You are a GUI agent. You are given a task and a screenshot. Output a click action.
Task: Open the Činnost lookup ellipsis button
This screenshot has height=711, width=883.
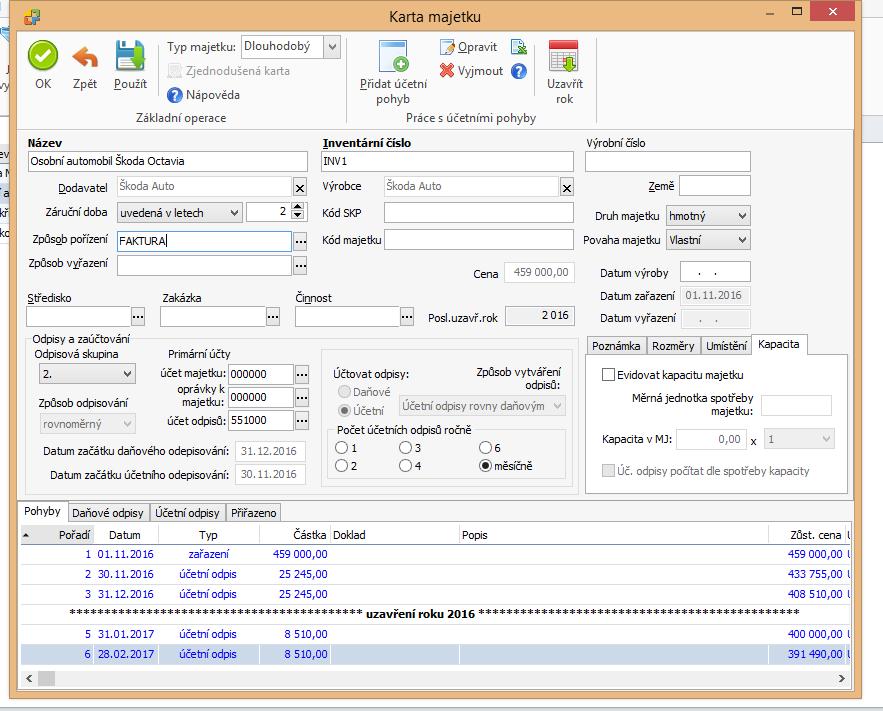pyautogui.click(x=407, y=317)
